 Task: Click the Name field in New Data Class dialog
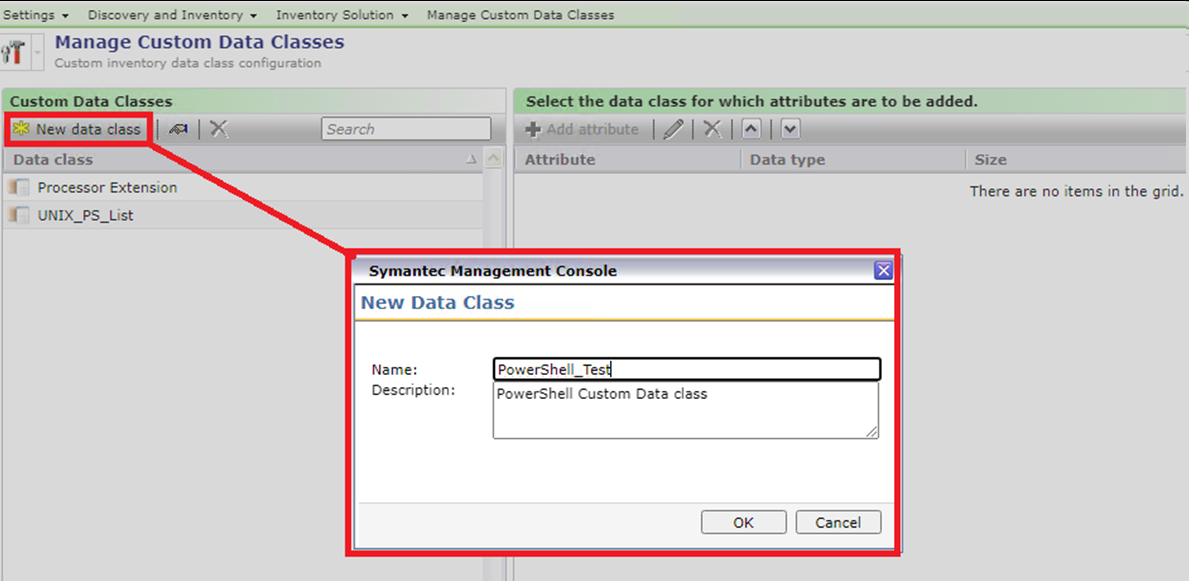coord(686,369)
